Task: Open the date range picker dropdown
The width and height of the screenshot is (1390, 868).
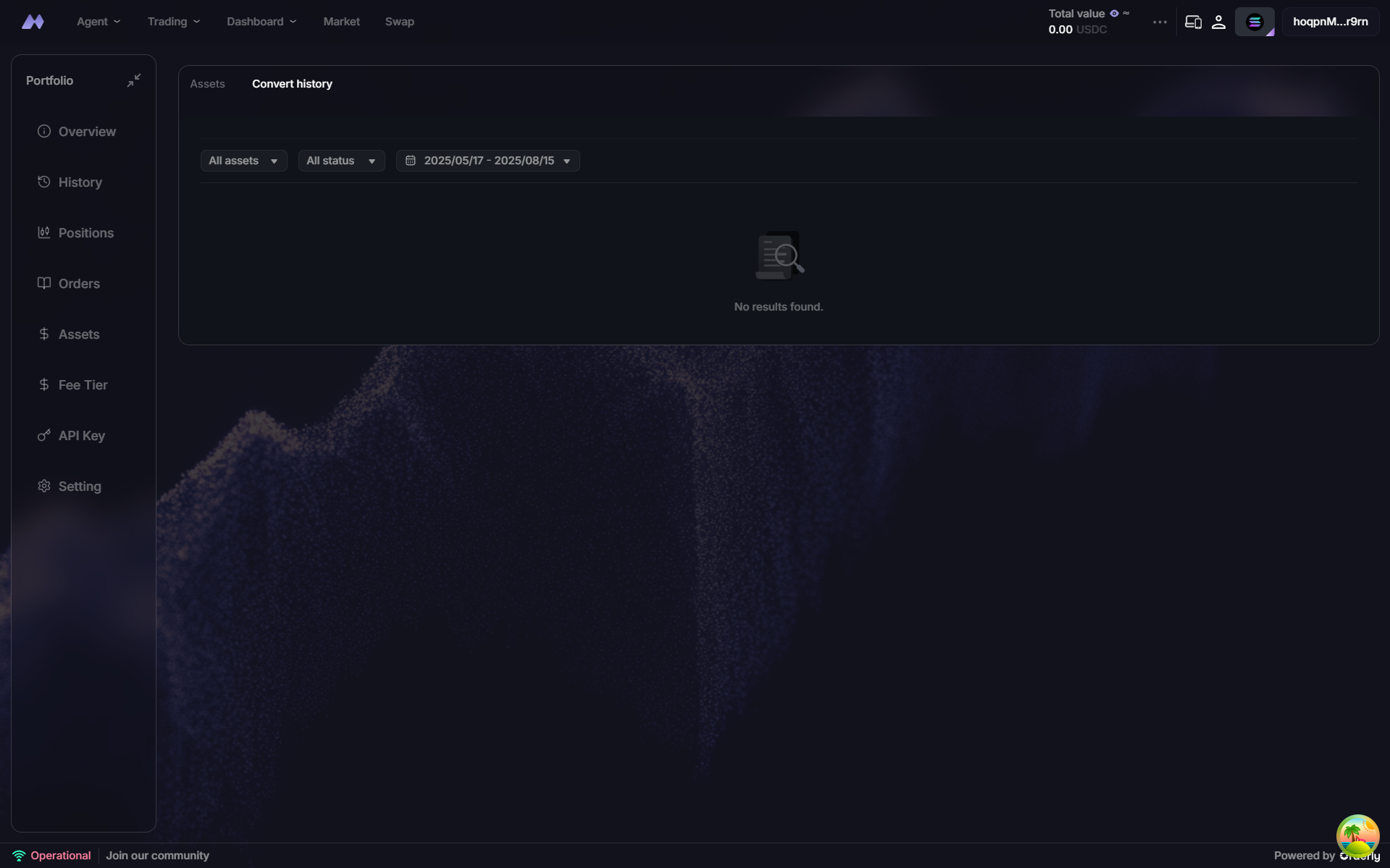Action: coord(487,161)
